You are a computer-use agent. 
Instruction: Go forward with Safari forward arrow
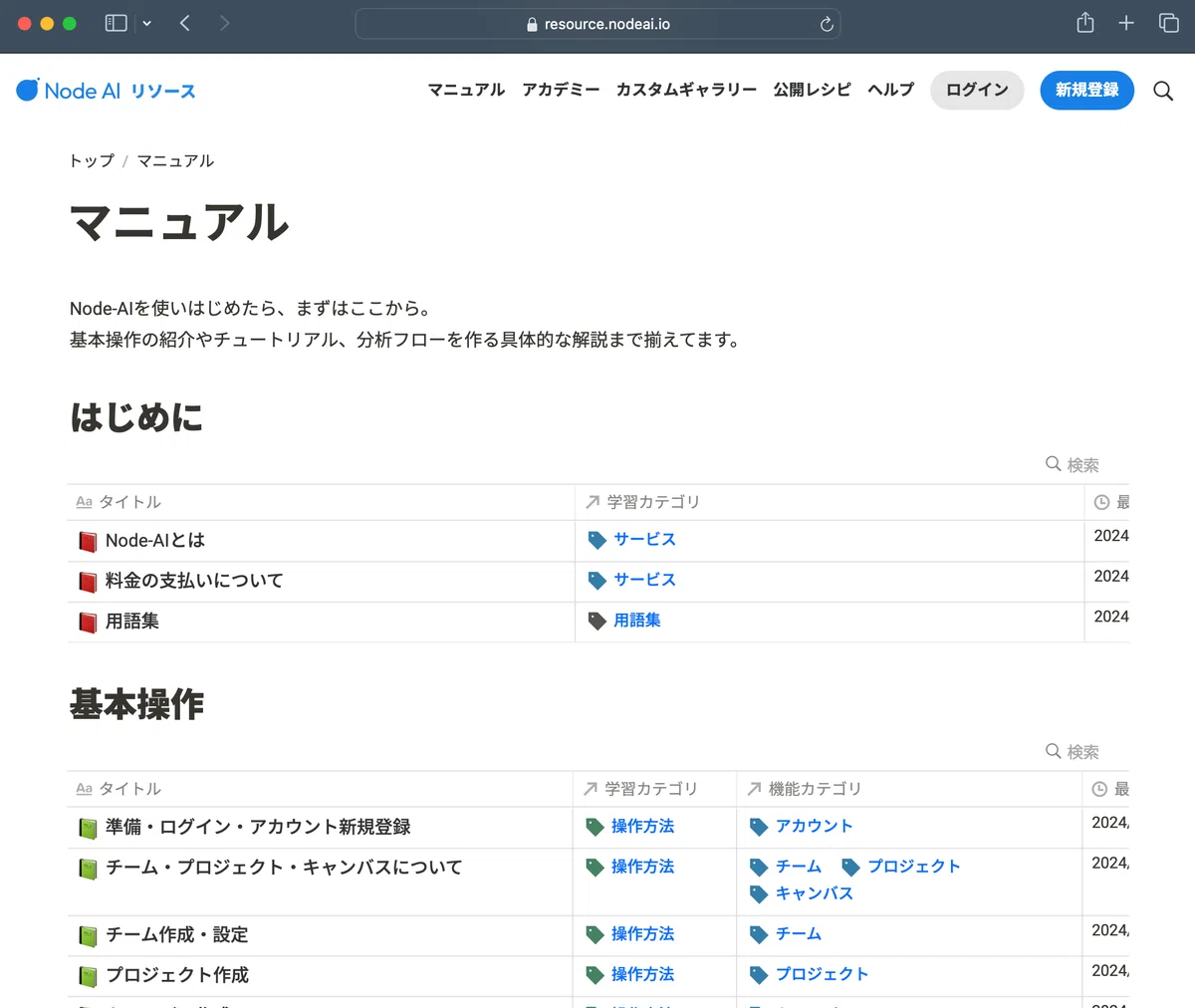tap(225, 23)
